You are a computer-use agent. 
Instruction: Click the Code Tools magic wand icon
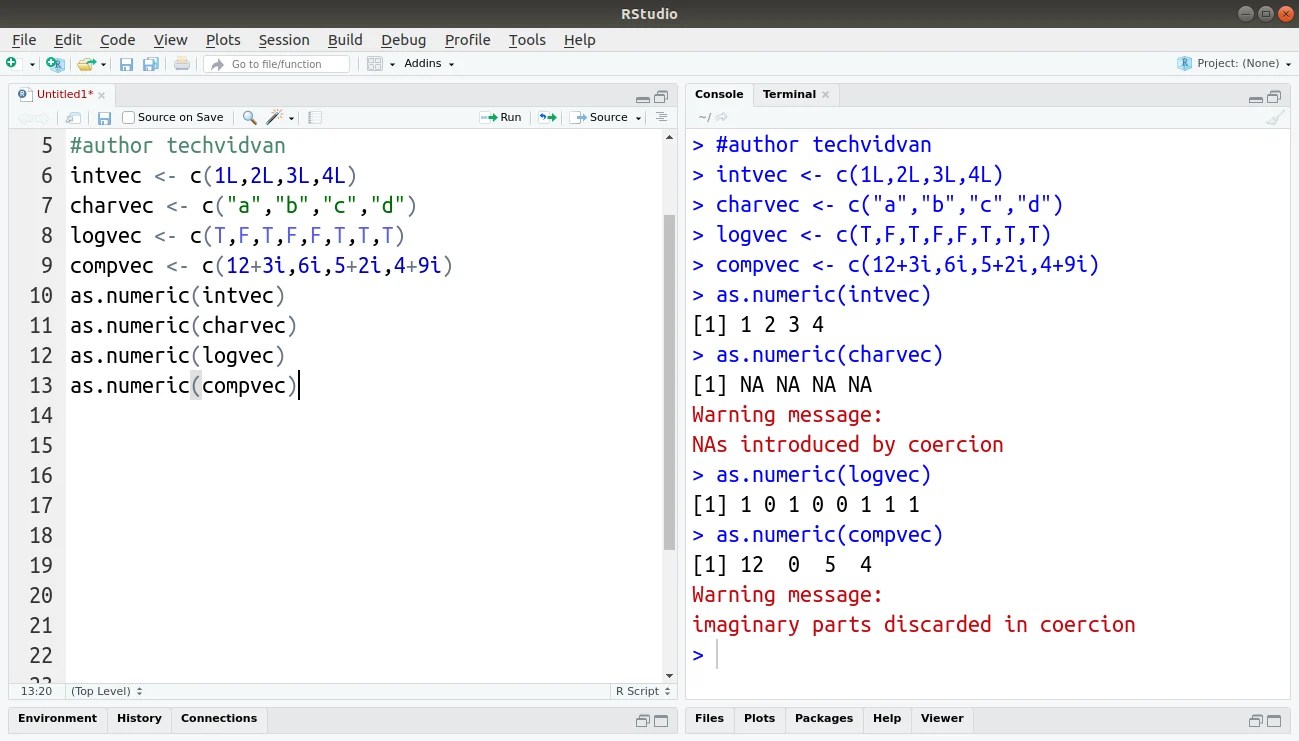[277, 118]
